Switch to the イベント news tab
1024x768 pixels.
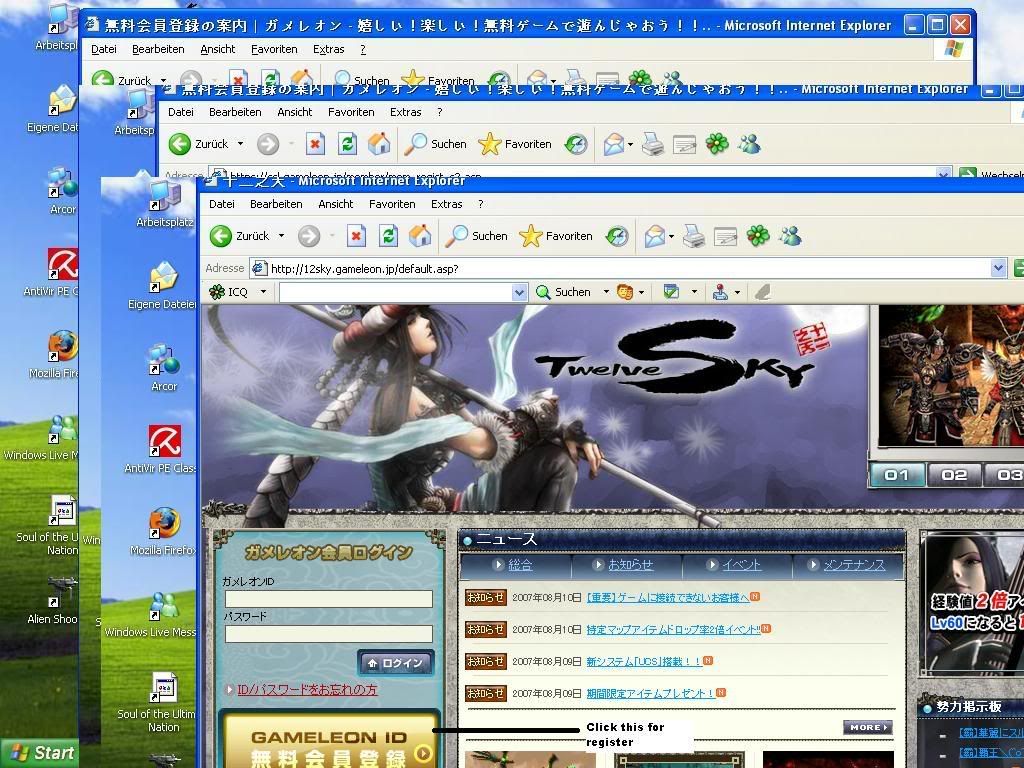pyautogui.click(x=741, y=565)
